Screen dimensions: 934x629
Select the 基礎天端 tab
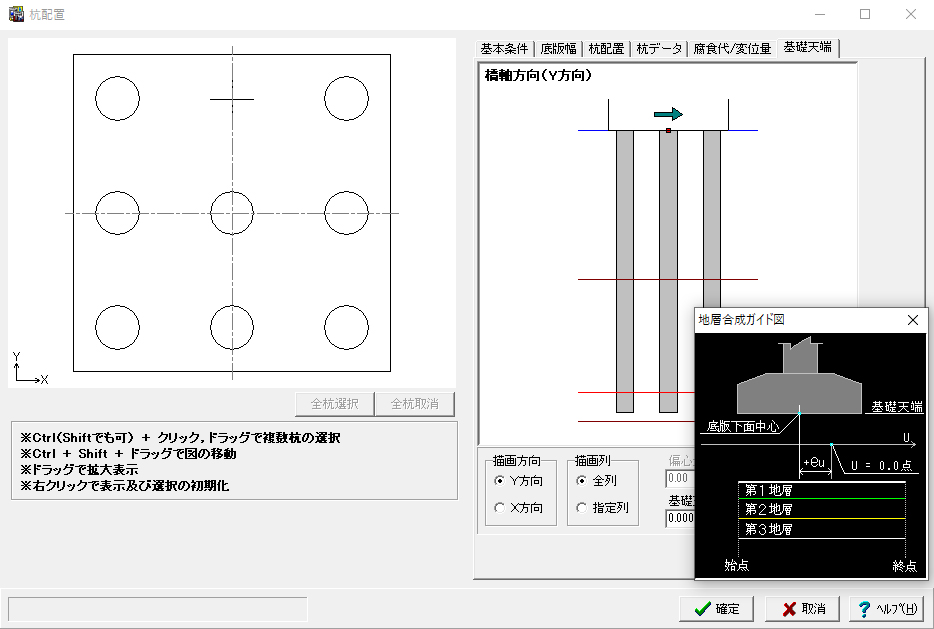808,47
